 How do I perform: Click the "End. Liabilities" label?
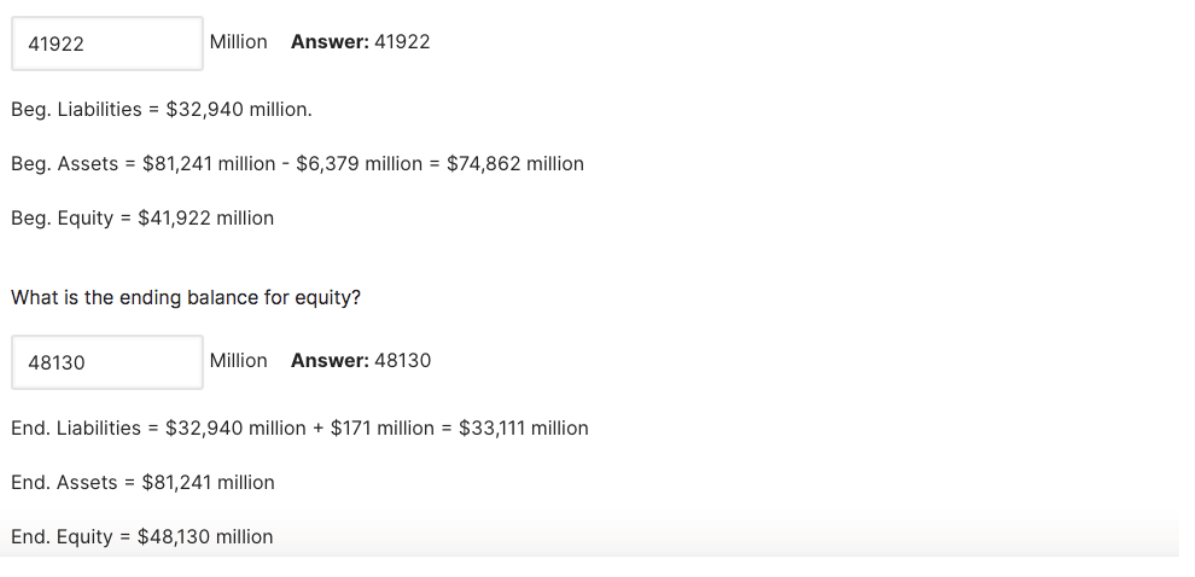(76, 429)
